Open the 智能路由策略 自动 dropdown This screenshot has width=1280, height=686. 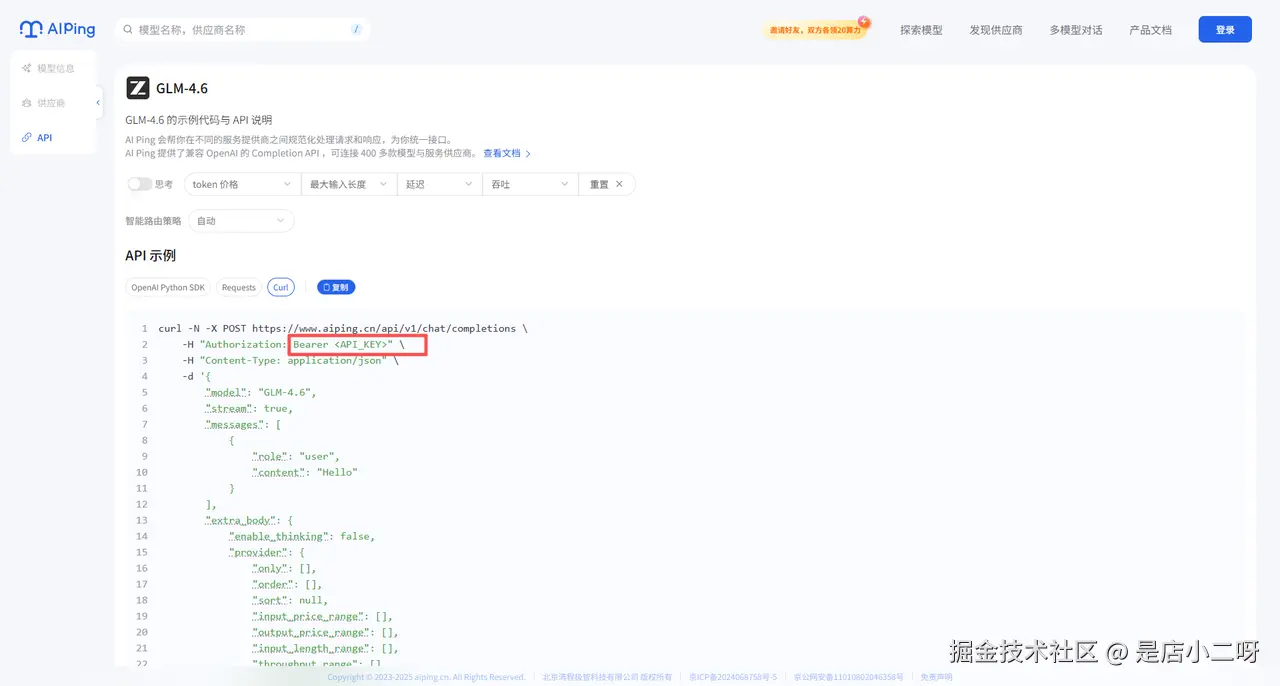click(241, 221)
